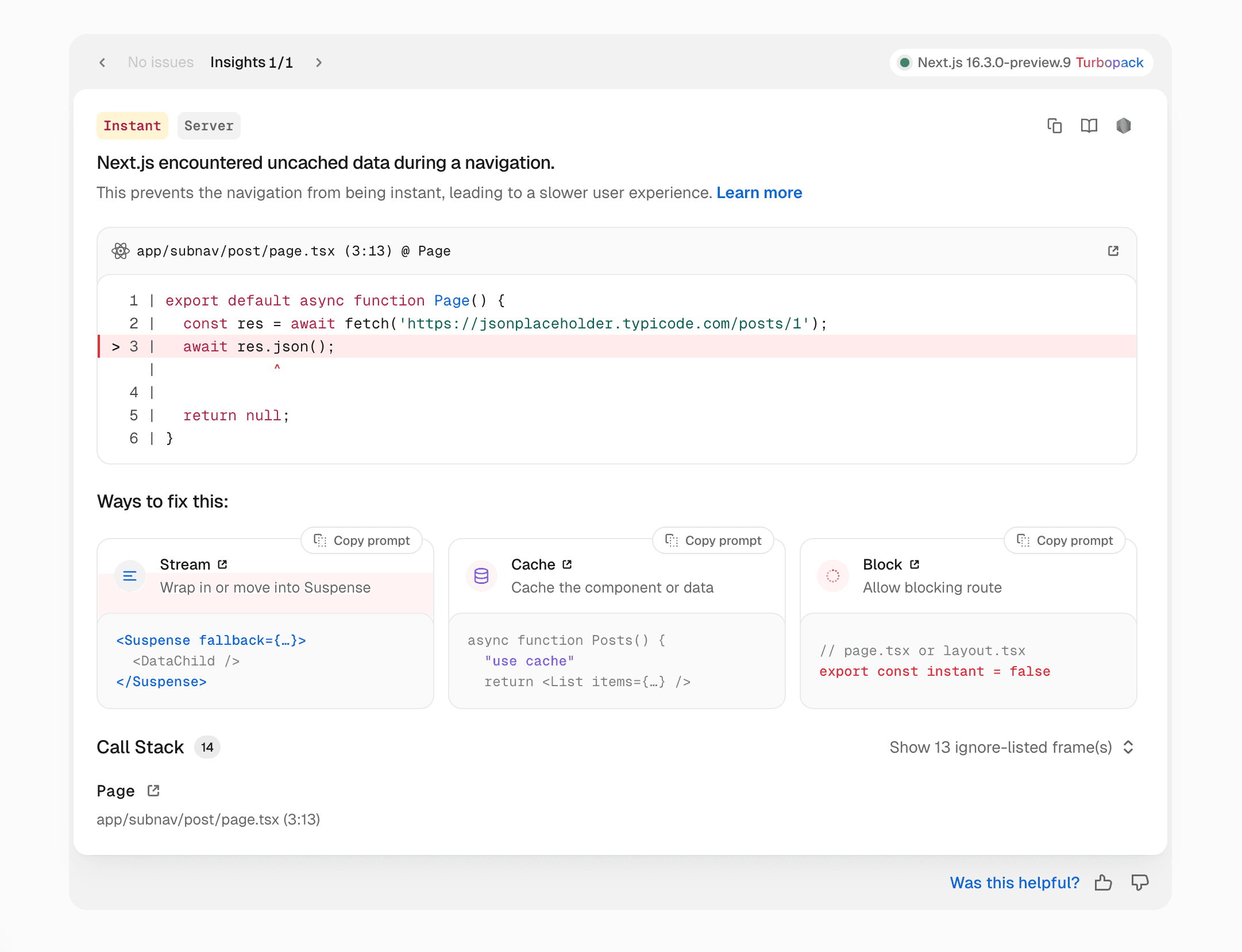Click 'return null;' on line 5
Viewport: 1242px width, 952px height.
click(236, 415)
